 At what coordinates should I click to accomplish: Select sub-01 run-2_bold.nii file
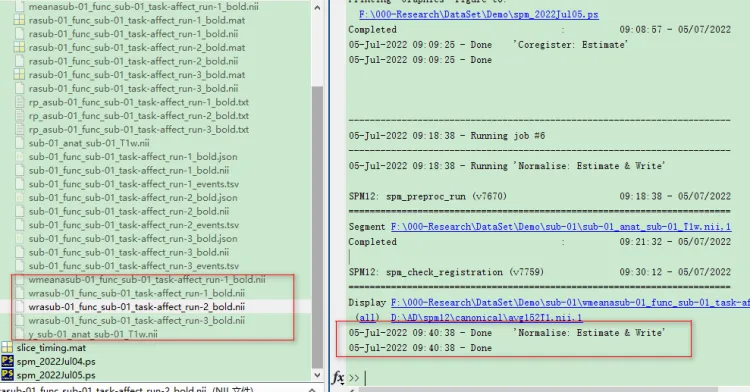tap(129, 211)
